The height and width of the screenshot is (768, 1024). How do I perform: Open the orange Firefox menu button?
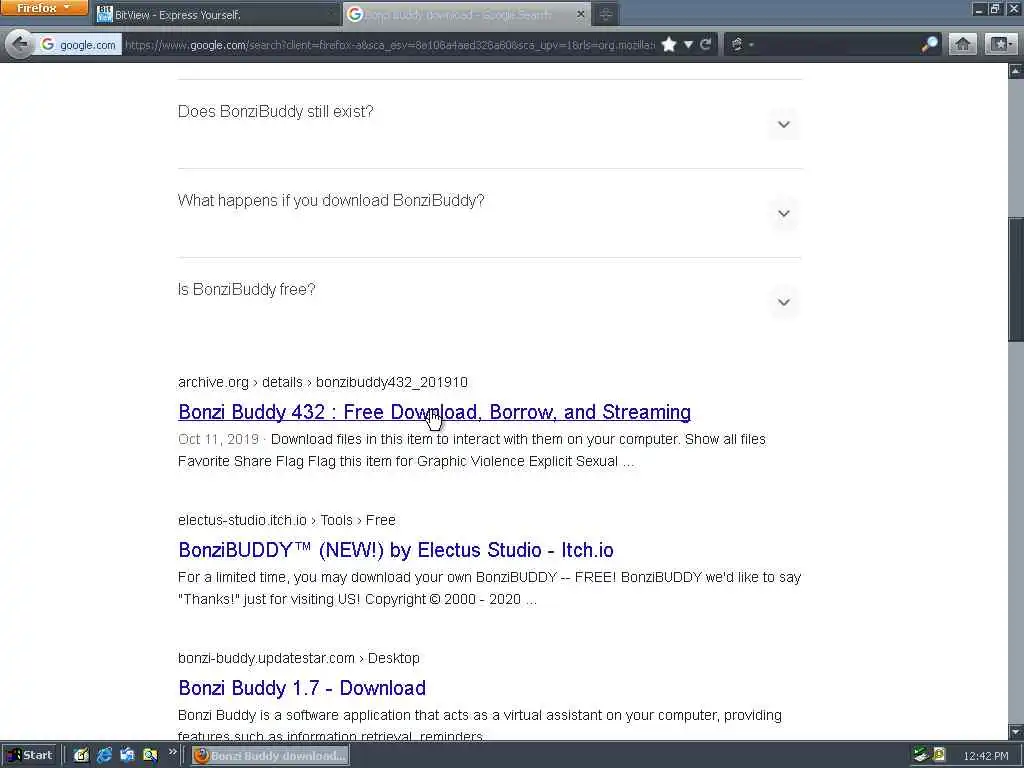point(44,8)
